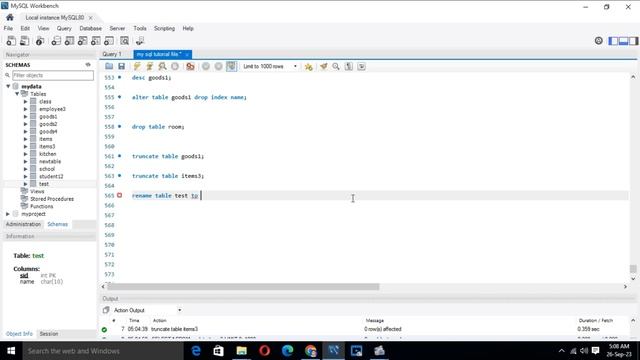Expand the employee3 table

click(25, 109)
